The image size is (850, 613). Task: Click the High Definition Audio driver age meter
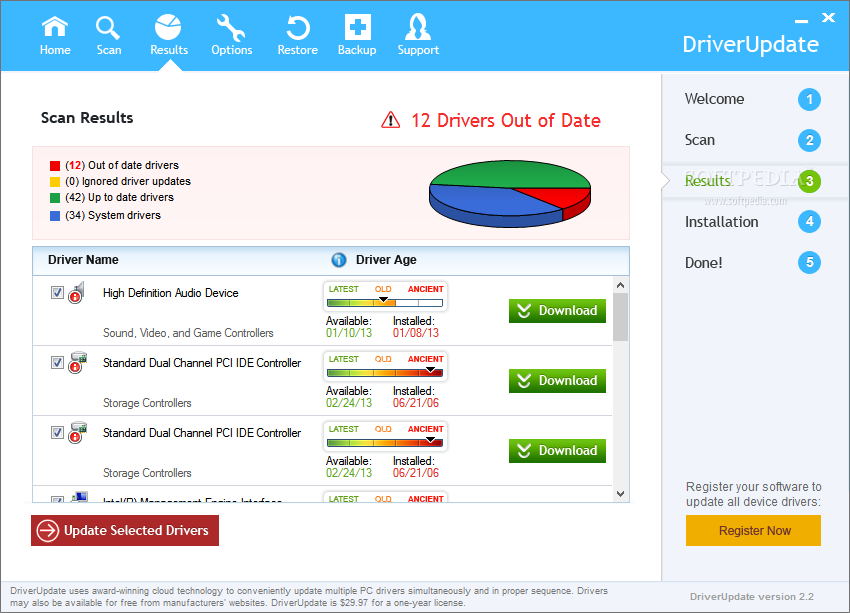coord(385,296)
